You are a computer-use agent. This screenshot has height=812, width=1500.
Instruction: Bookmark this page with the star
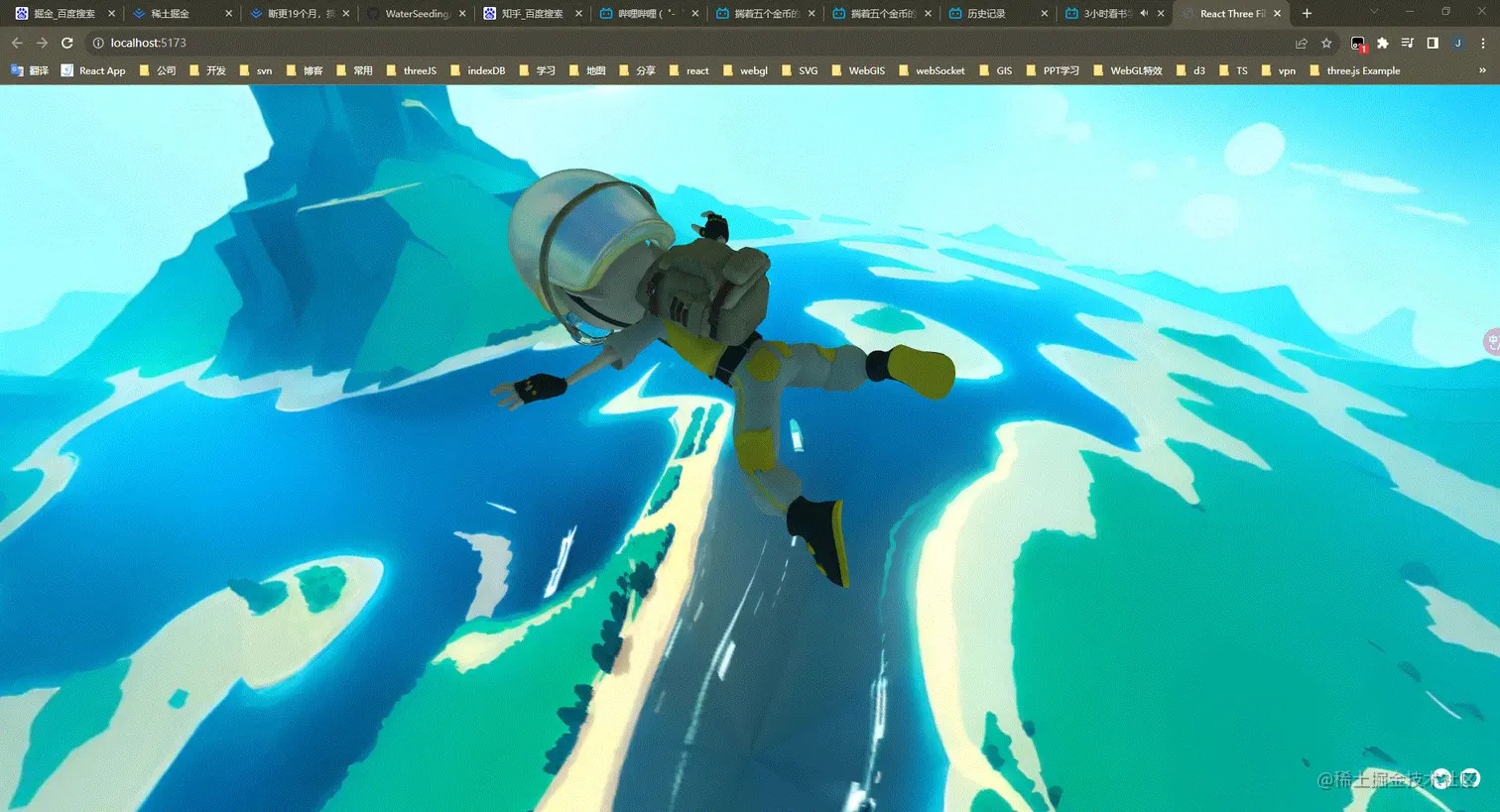(1326, 43)
